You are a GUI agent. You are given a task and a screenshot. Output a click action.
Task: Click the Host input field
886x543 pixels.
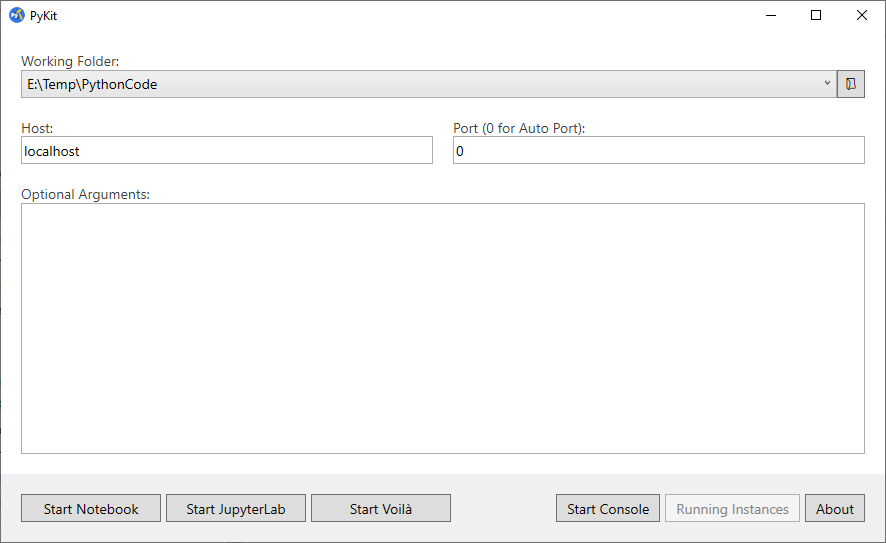pos(227,151)
